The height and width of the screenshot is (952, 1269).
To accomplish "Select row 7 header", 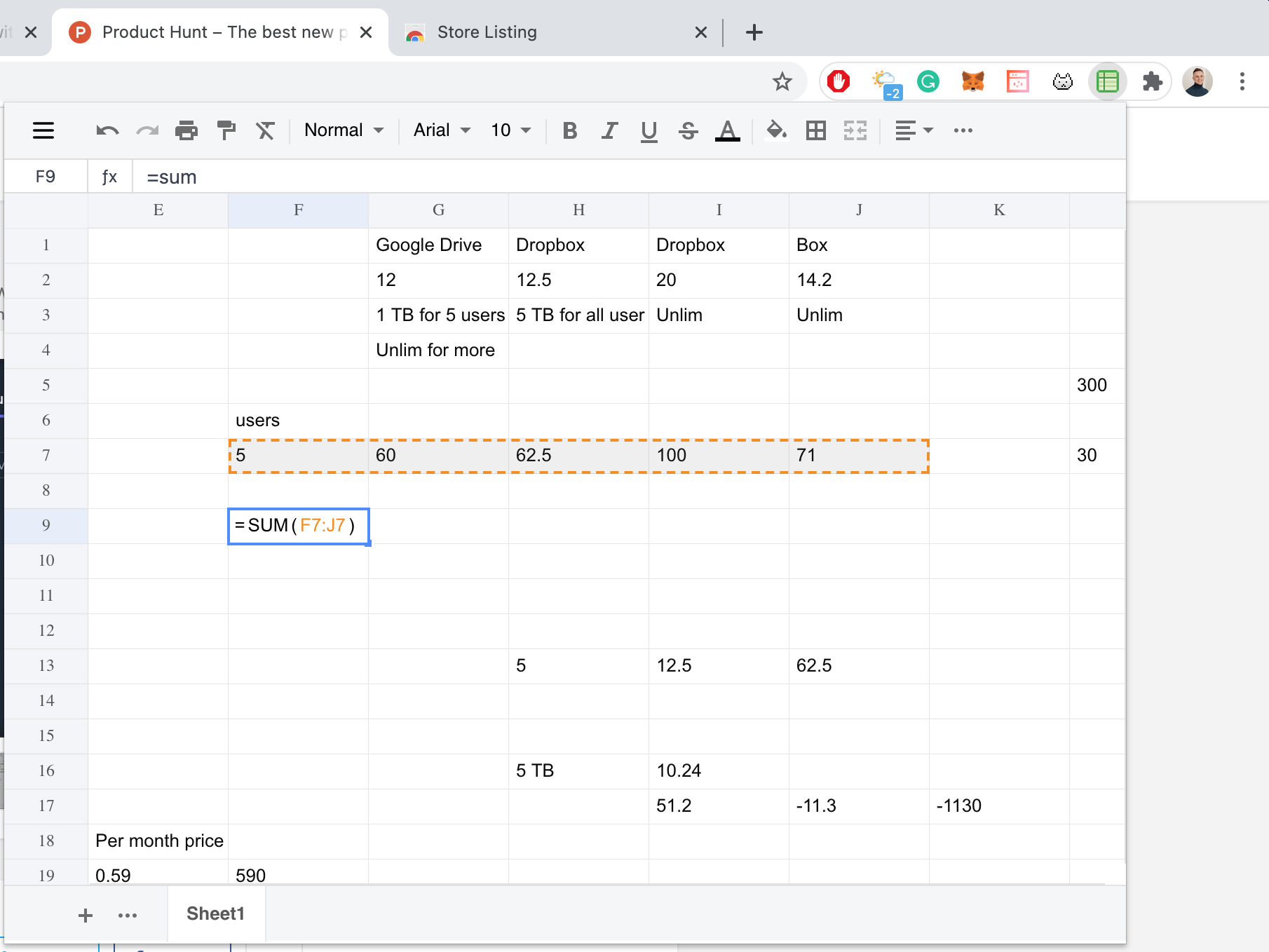I will pyautogui.click(x=46, y=456).
